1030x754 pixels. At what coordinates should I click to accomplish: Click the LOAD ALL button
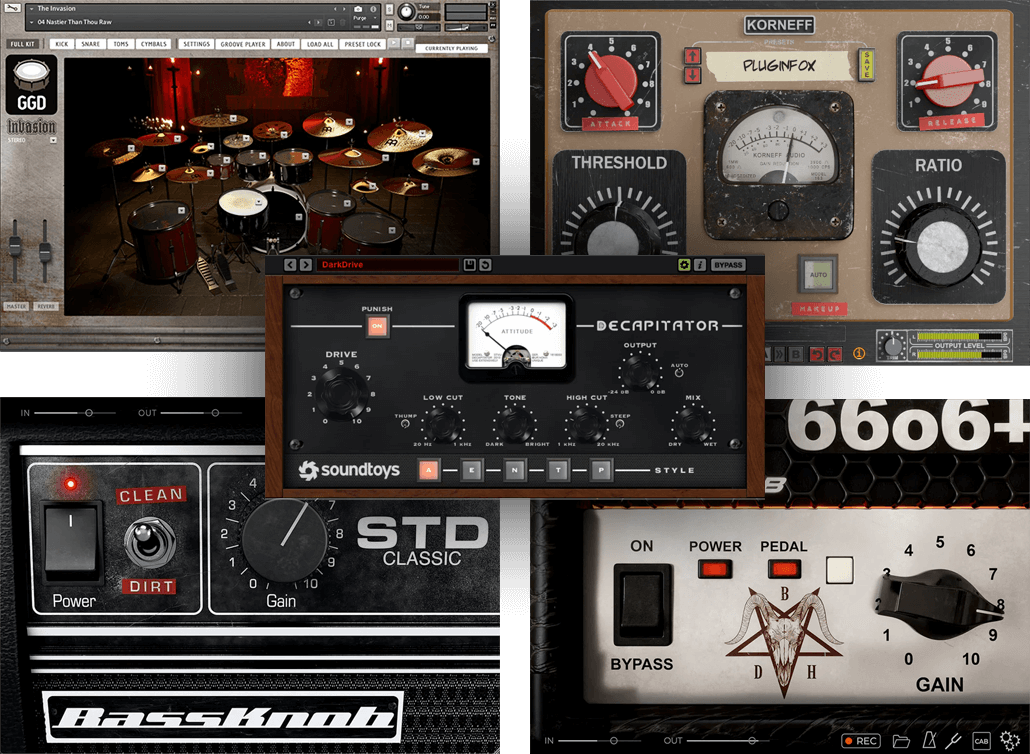pos(320,44)
